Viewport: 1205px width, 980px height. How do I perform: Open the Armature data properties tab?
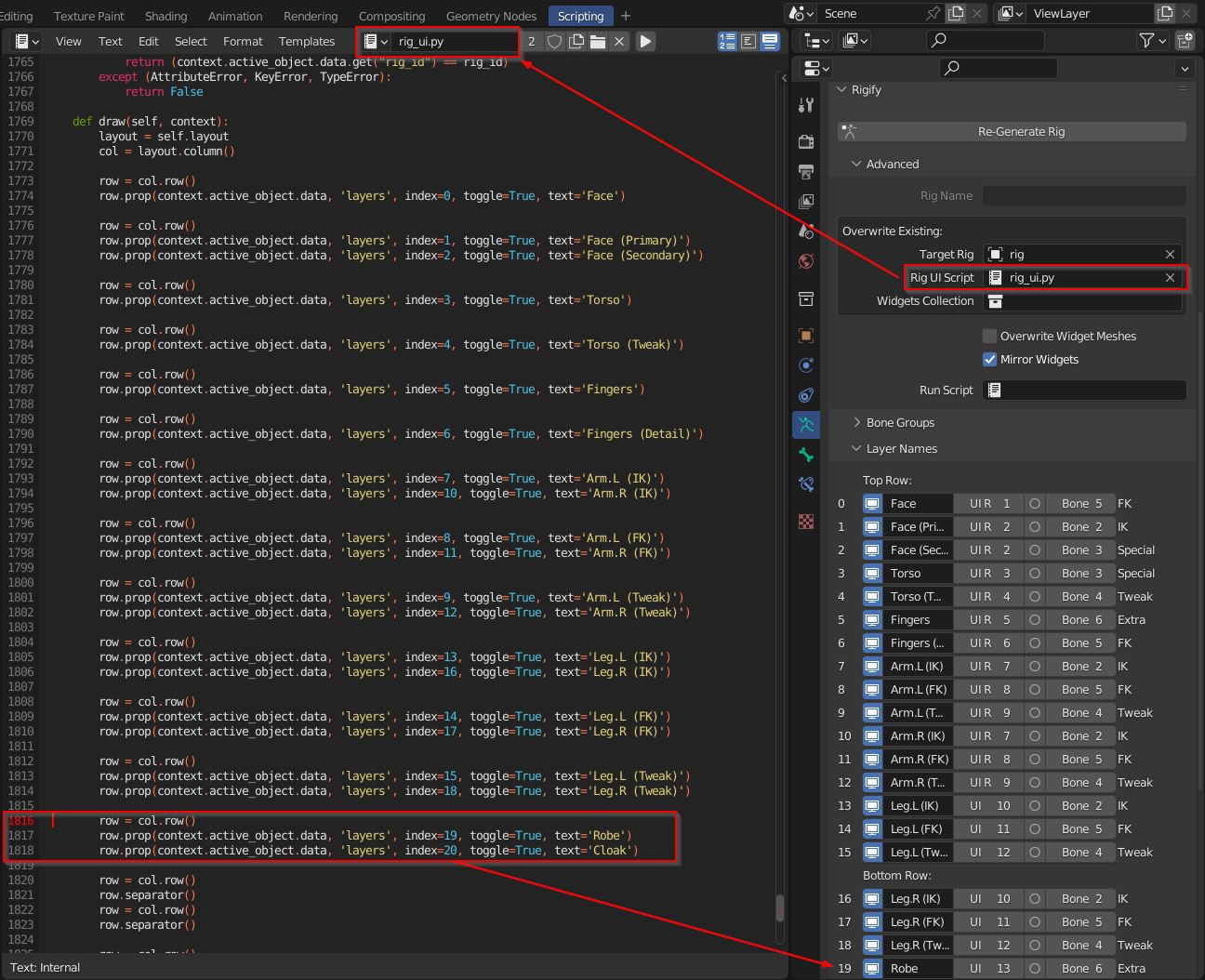pyautogui.click(x=806, y=425)
